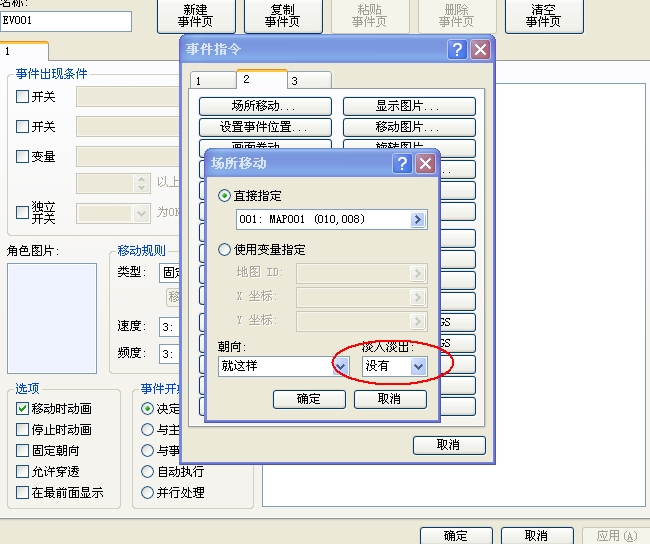Image resolution: width=650 pixels, height=544 pixels.
Task: Select 自动执行 trigger radio button
Action: pos(147,471)
